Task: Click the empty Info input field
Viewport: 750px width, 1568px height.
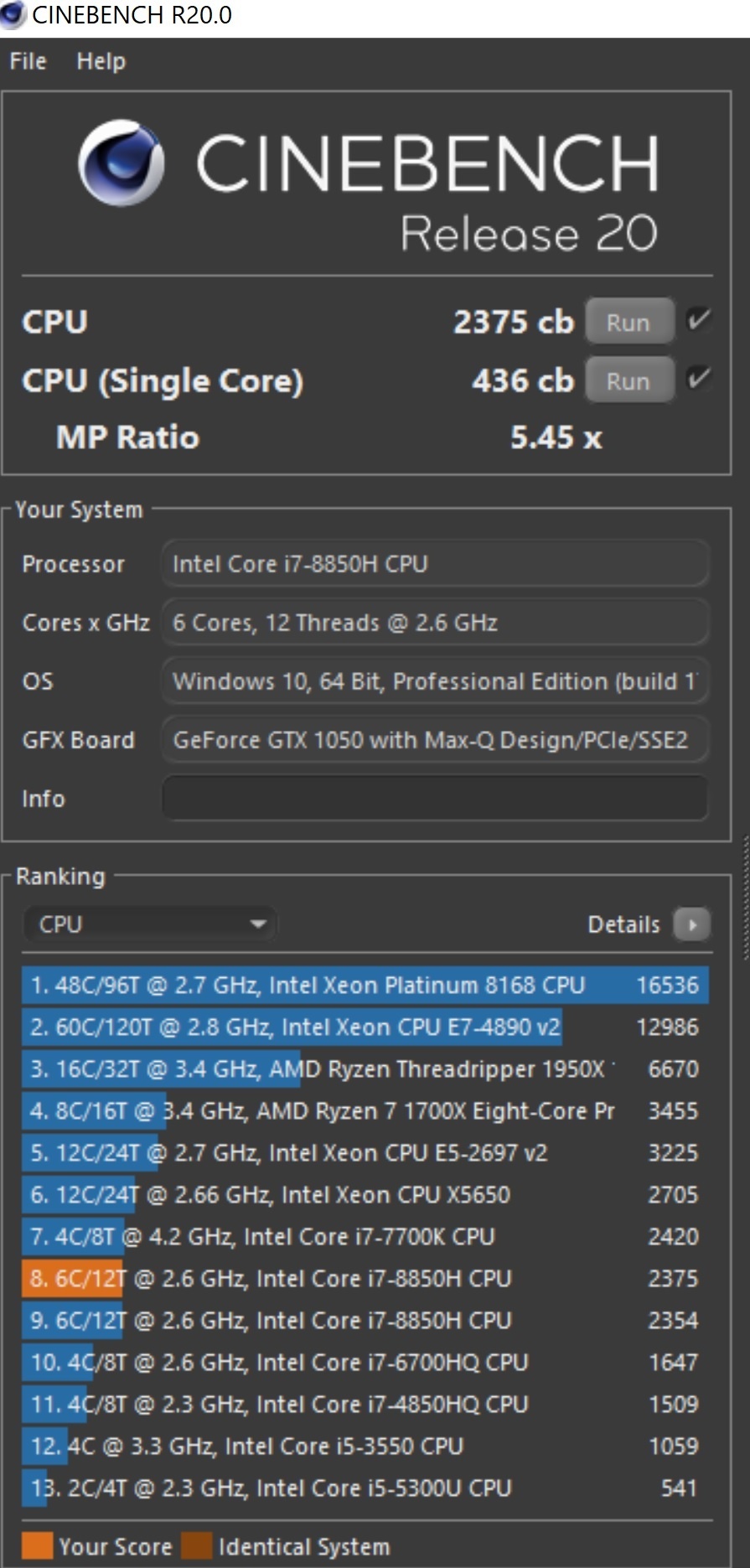Action: pyautogui.click(x=434, y=798)
